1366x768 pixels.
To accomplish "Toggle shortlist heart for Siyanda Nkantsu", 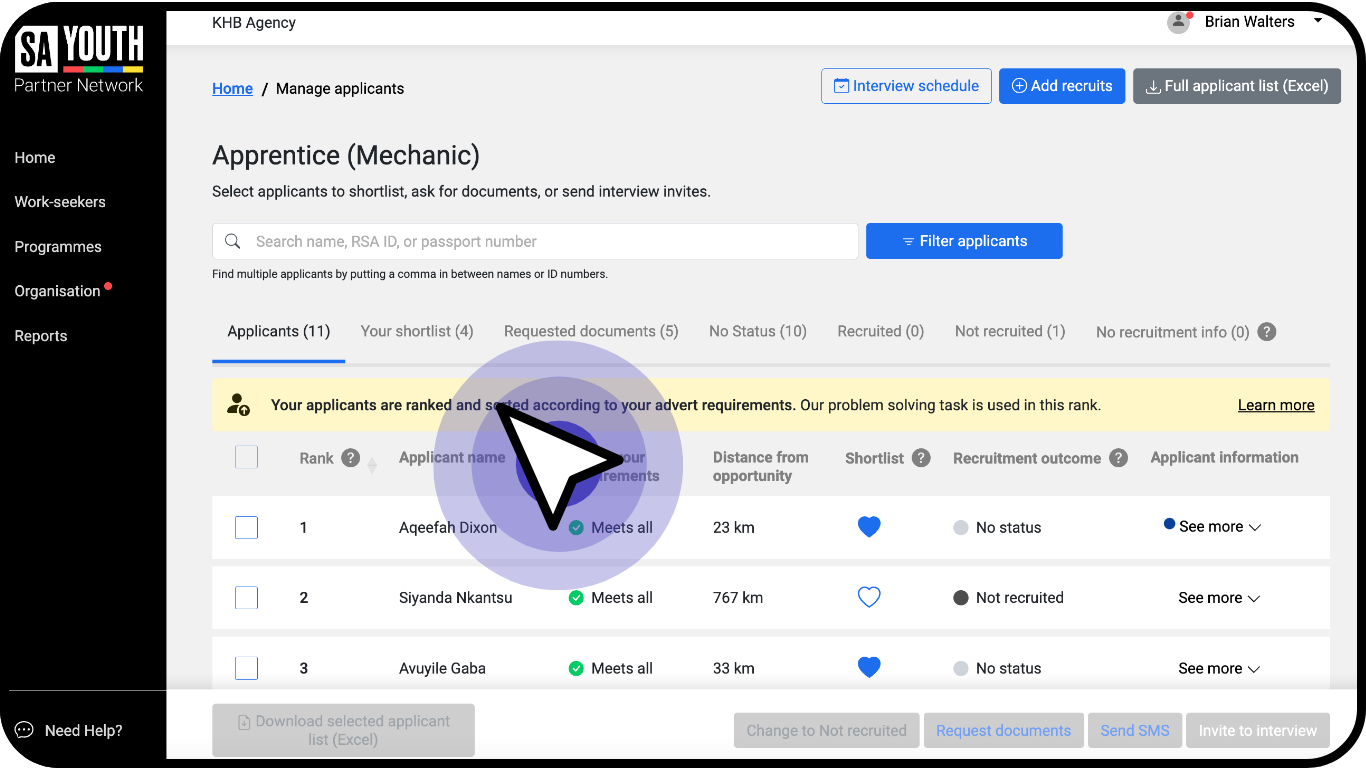I will [869, 597].
